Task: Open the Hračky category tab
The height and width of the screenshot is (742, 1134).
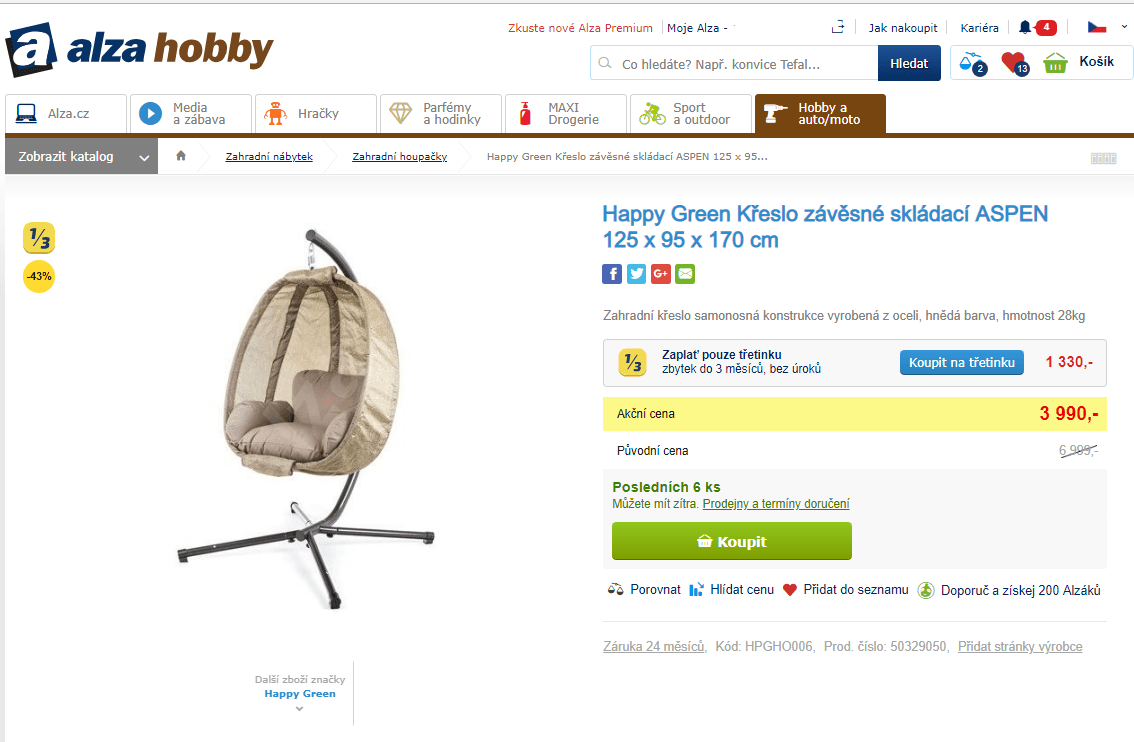Action: point(315,114)
